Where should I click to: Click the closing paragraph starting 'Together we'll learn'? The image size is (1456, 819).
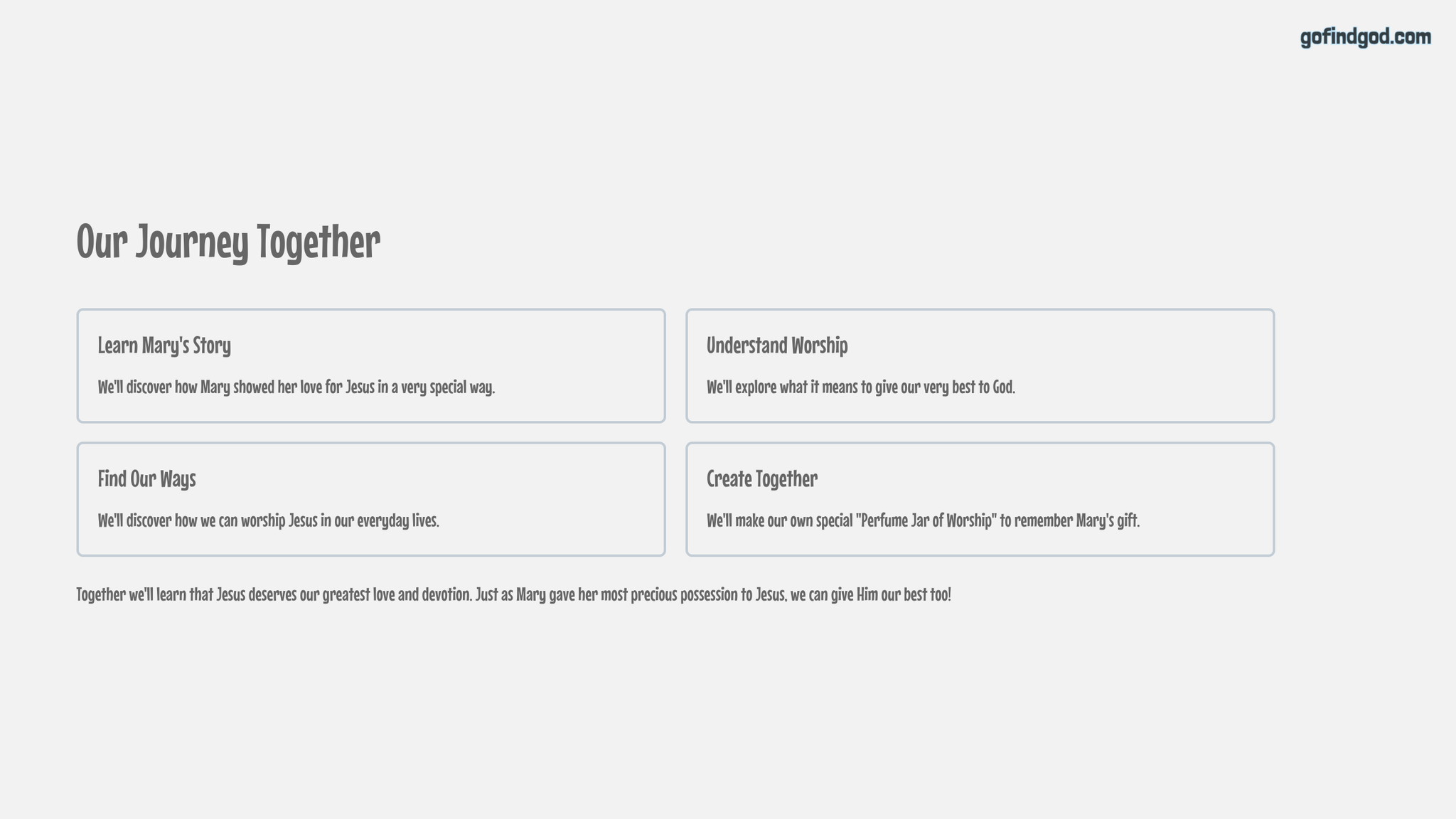[513, 594]
